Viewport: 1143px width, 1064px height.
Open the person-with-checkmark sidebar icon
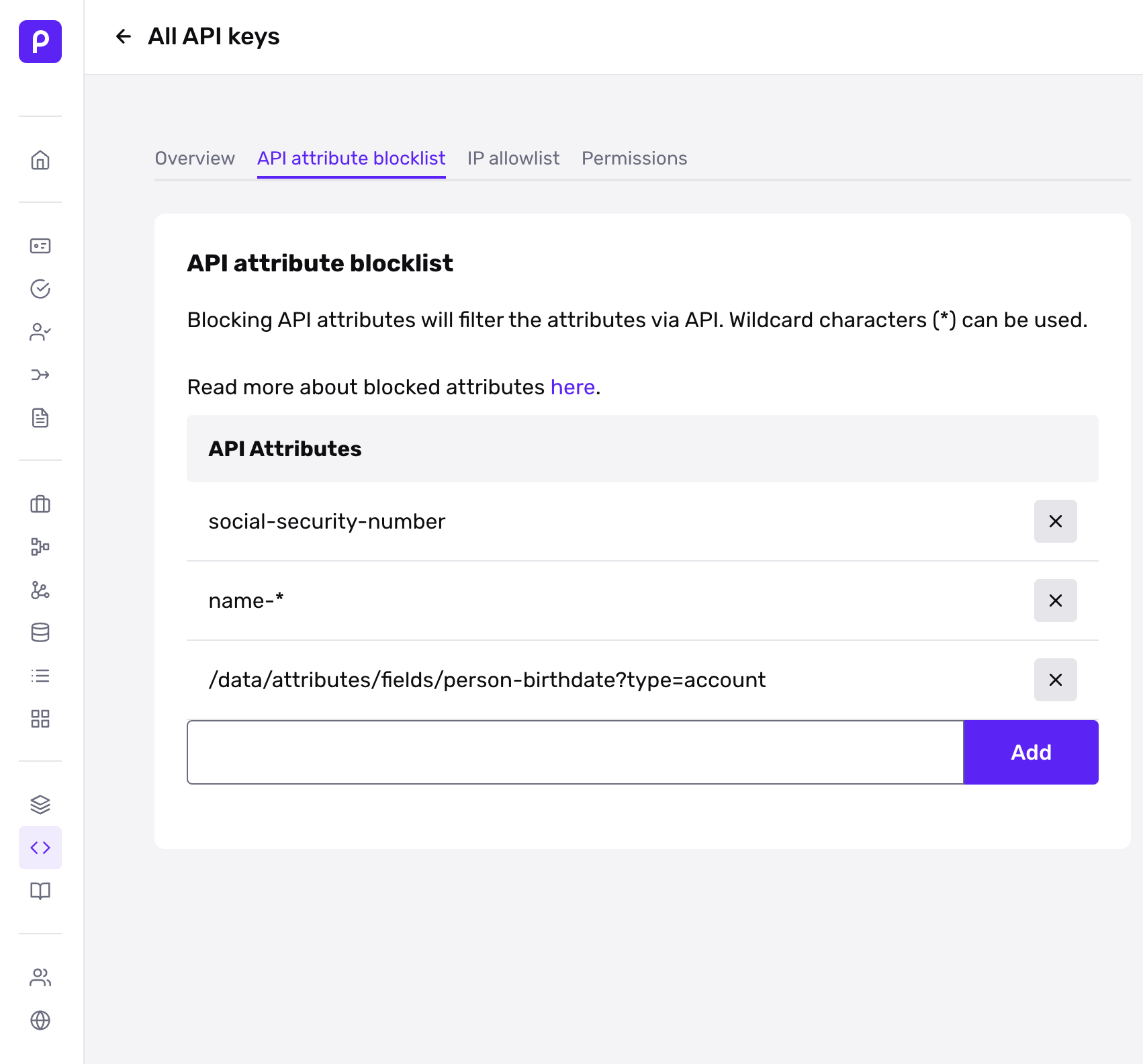[40, 332]
